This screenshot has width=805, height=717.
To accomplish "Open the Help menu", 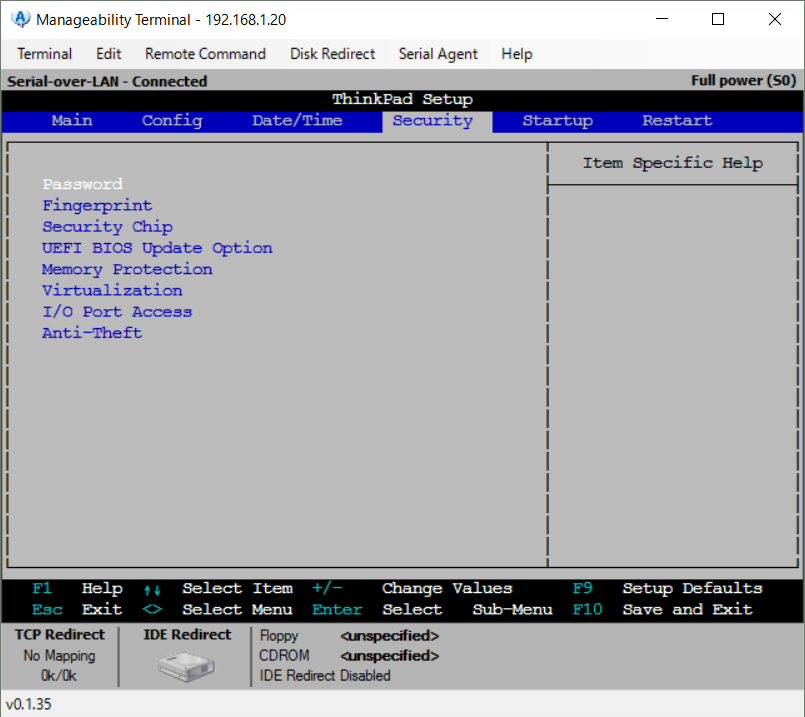I will (x=517, y=54).
